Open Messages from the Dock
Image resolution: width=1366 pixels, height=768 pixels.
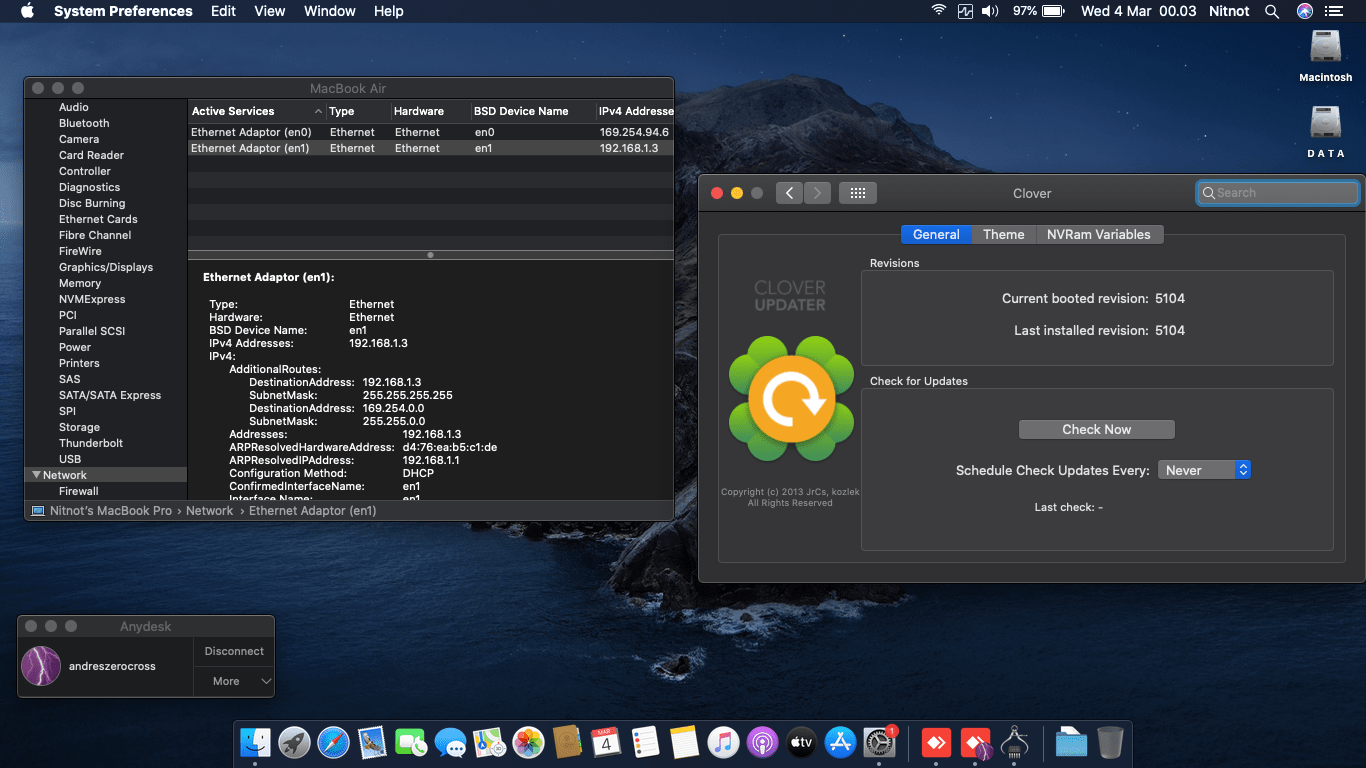(x=450, y=742)
